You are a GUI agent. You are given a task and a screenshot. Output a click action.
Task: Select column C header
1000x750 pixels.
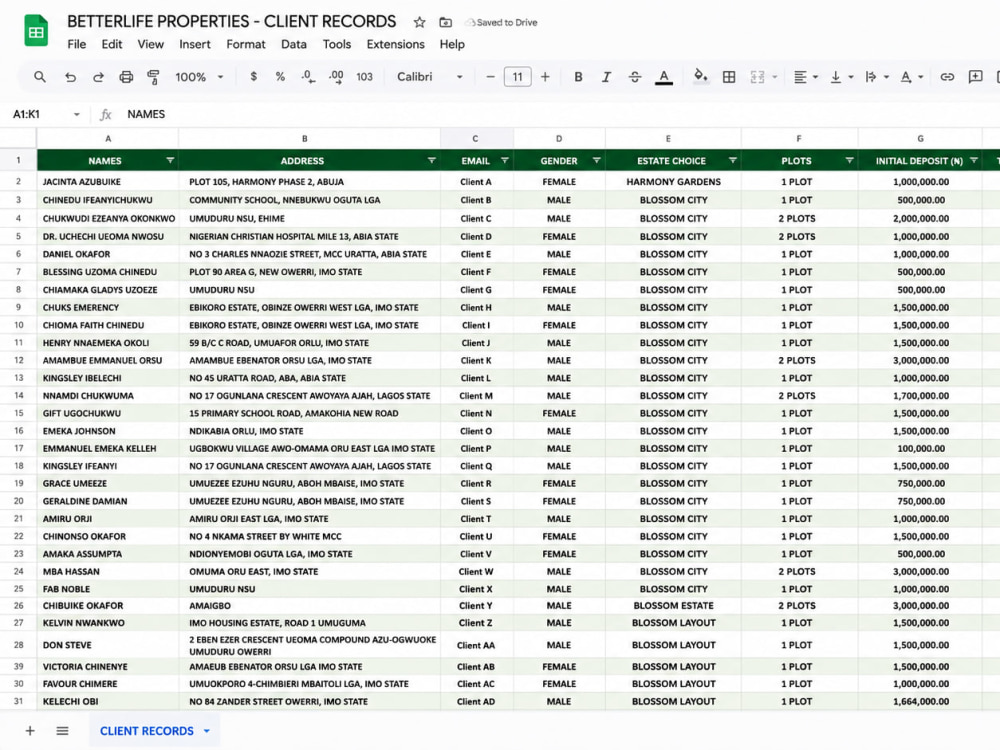coord(476,138)
